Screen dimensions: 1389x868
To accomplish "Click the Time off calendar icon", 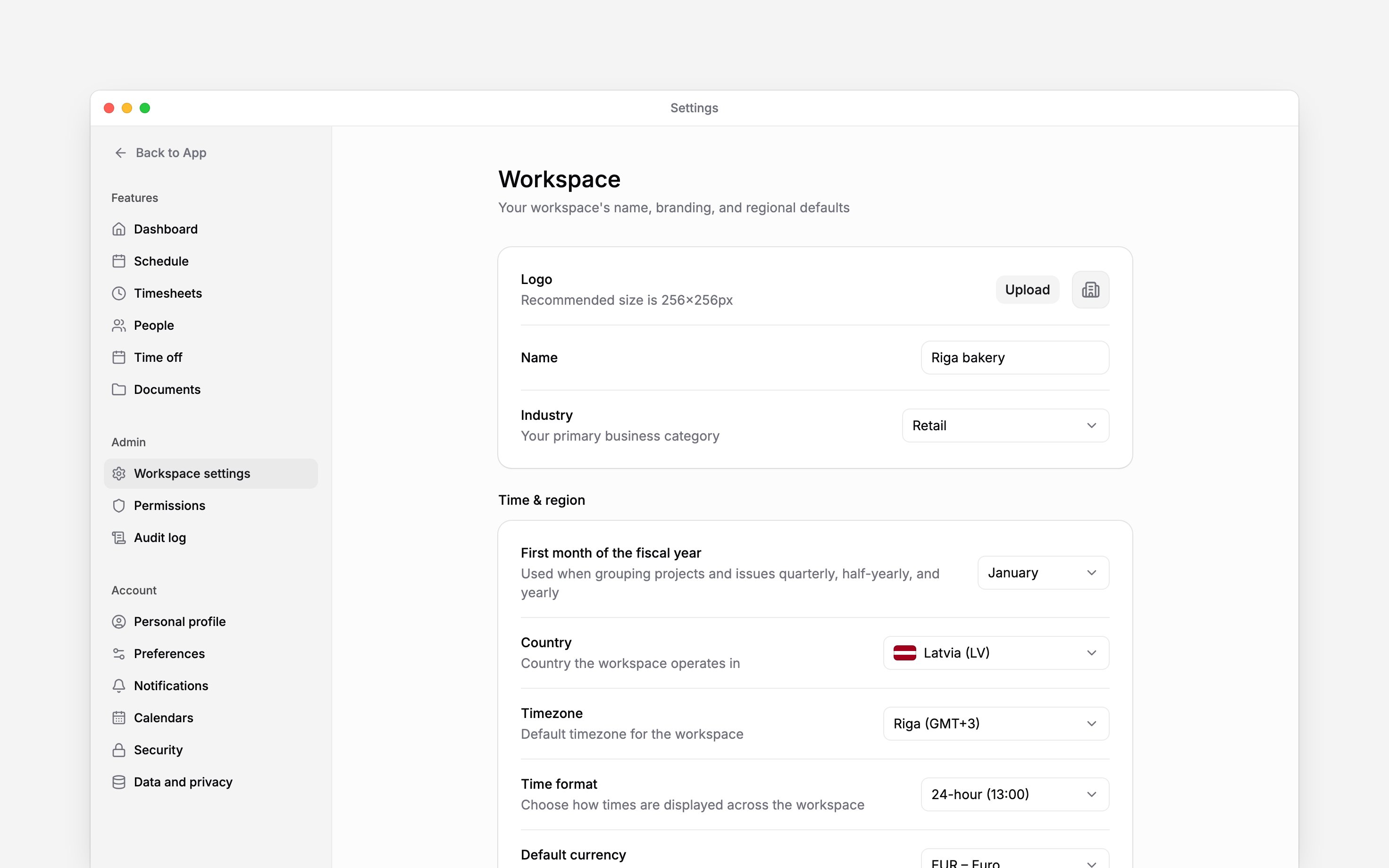I will [x=119, y=358].
